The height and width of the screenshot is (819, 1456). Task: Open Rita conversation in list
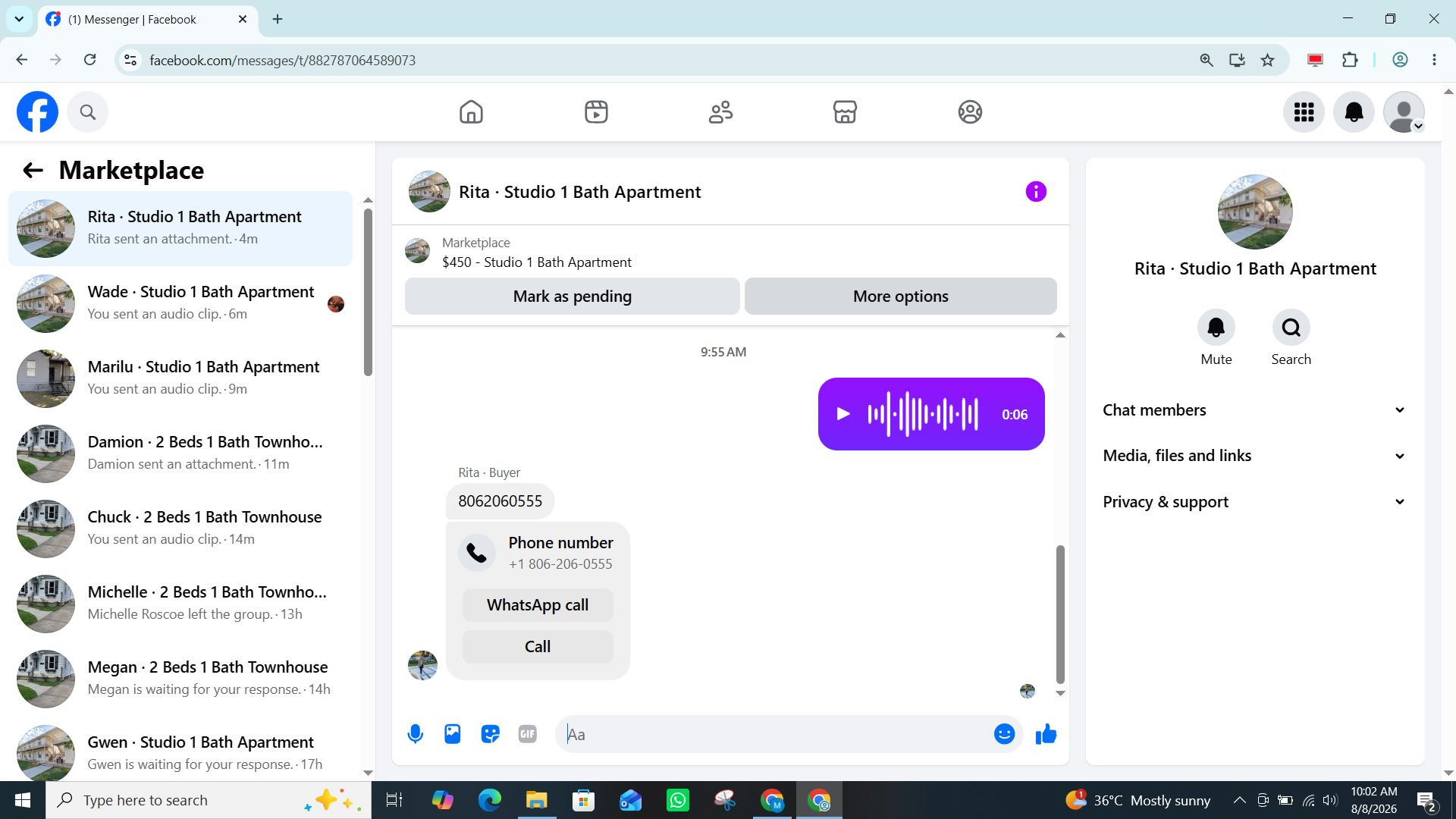pos(180,228)
